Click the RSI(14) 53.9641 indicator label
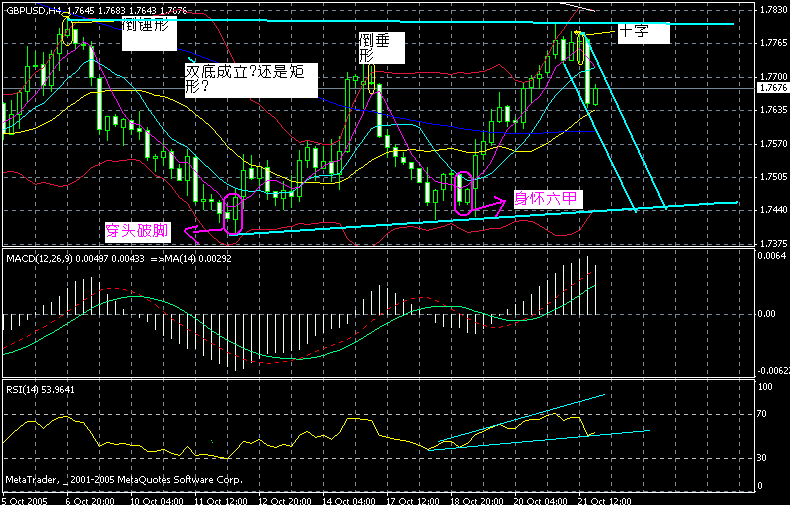790x505 pixels. click(40, 390)
